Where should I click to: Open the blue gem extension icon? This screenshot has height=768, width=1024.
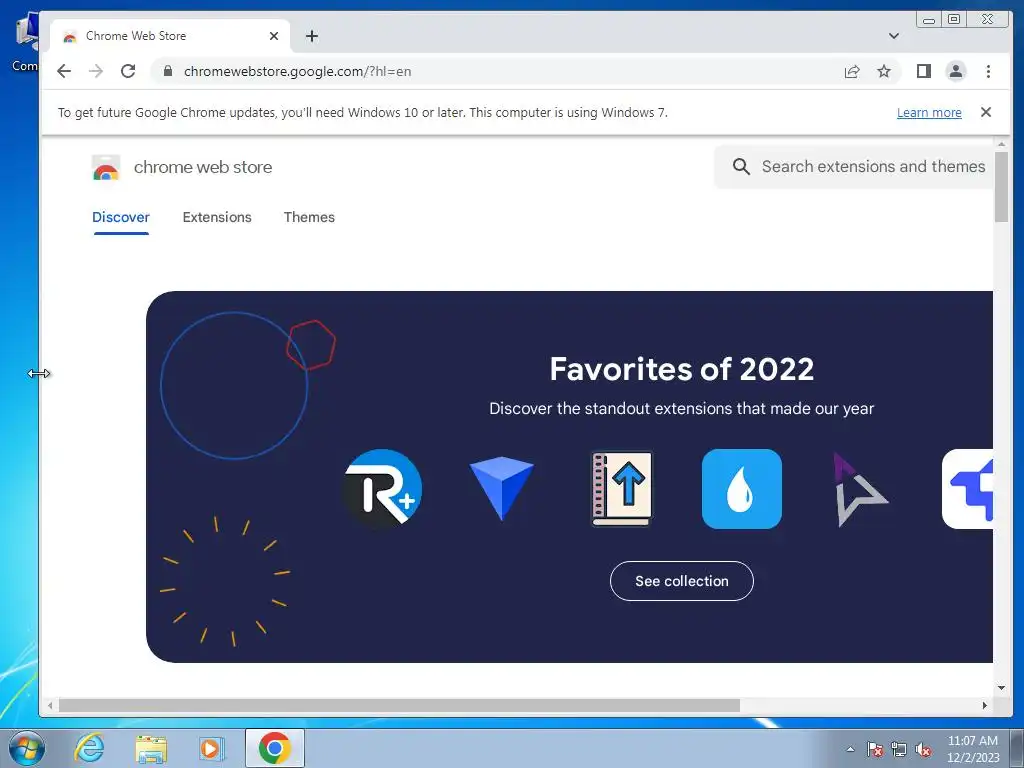tap(502, 488)
